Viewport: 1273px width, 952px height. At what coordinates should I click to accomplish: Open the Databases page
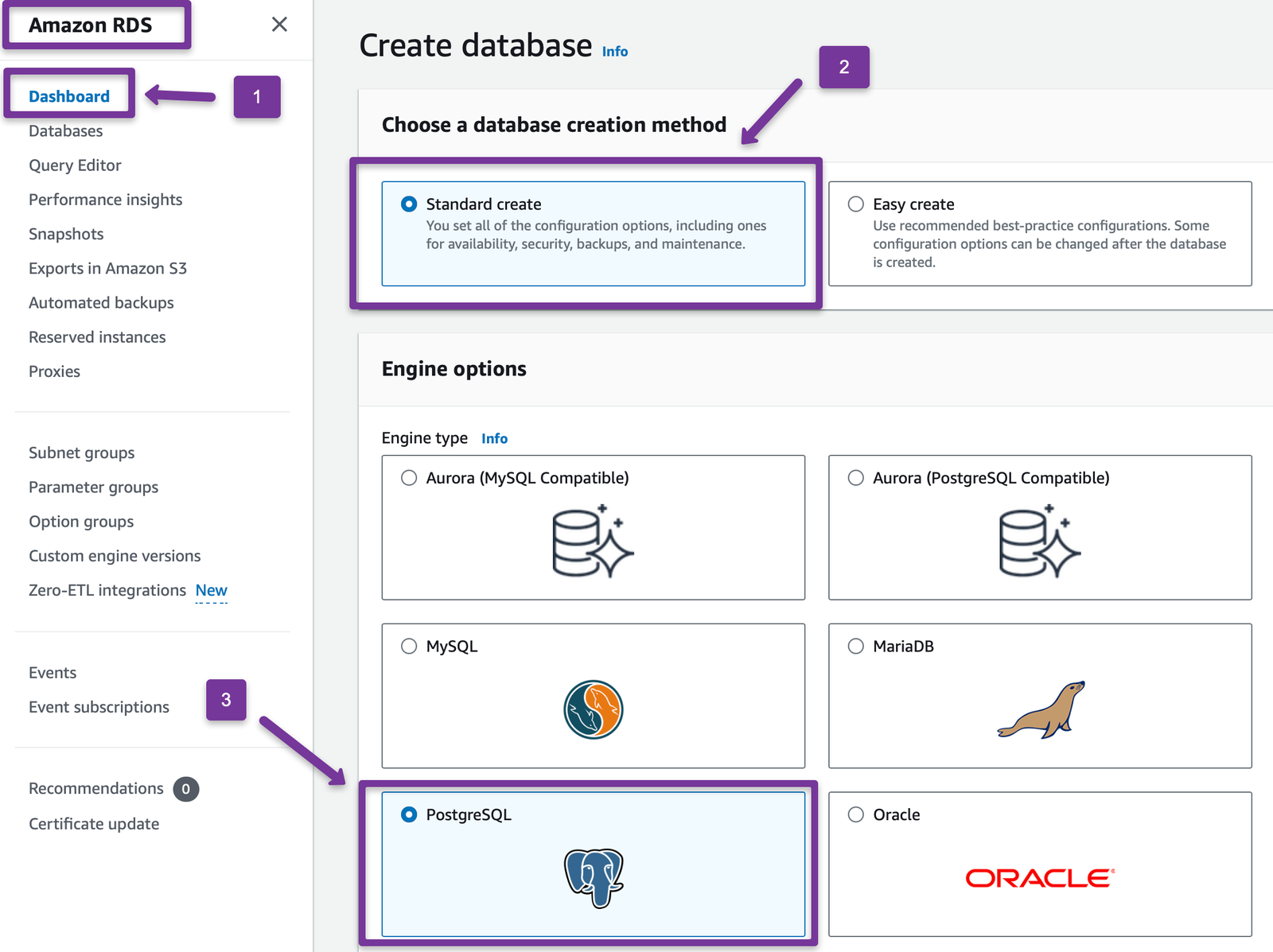click(x=65, y=130)
